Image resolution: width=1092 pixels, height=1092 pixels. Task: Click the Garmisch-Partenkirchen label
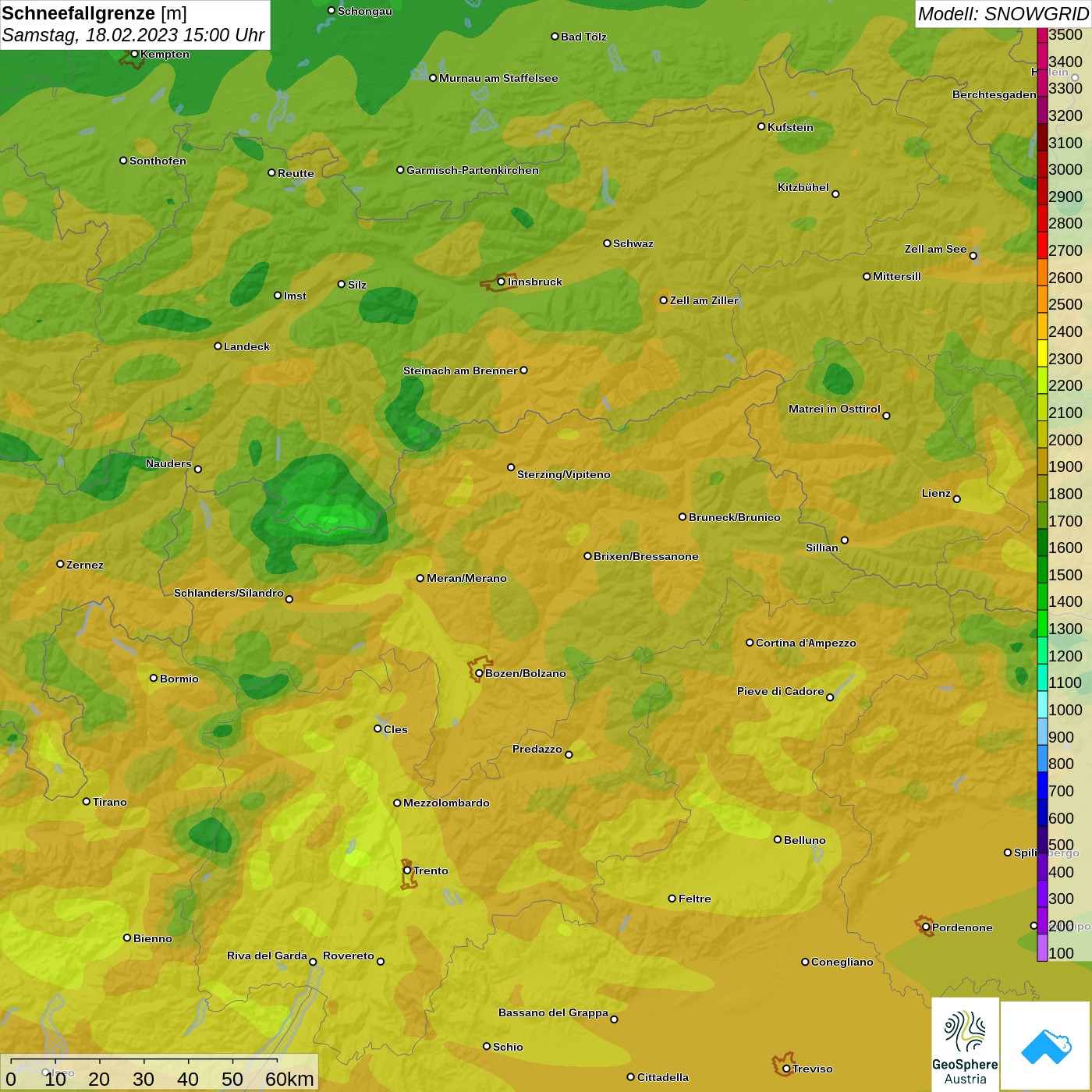click(x=473, y=170)
